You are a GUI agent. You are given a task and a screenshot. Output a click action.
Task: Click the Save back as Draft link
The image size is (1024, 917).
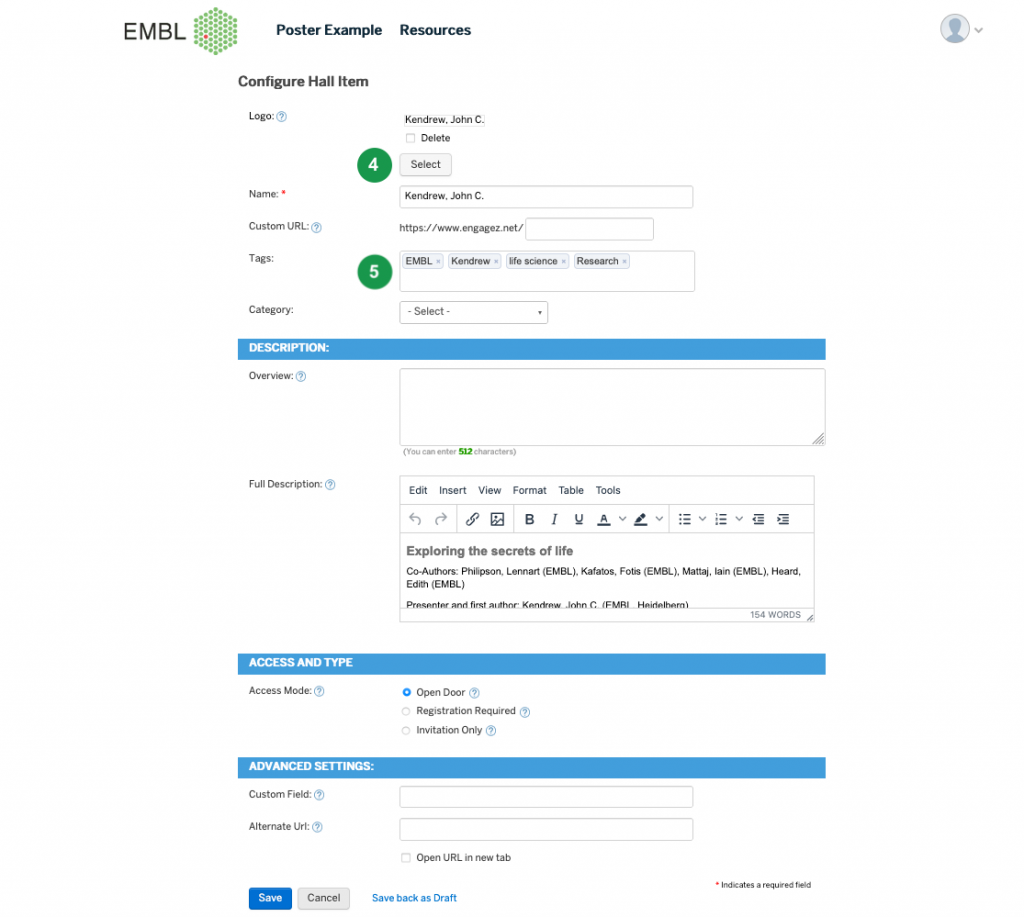(x=414, y=898)
